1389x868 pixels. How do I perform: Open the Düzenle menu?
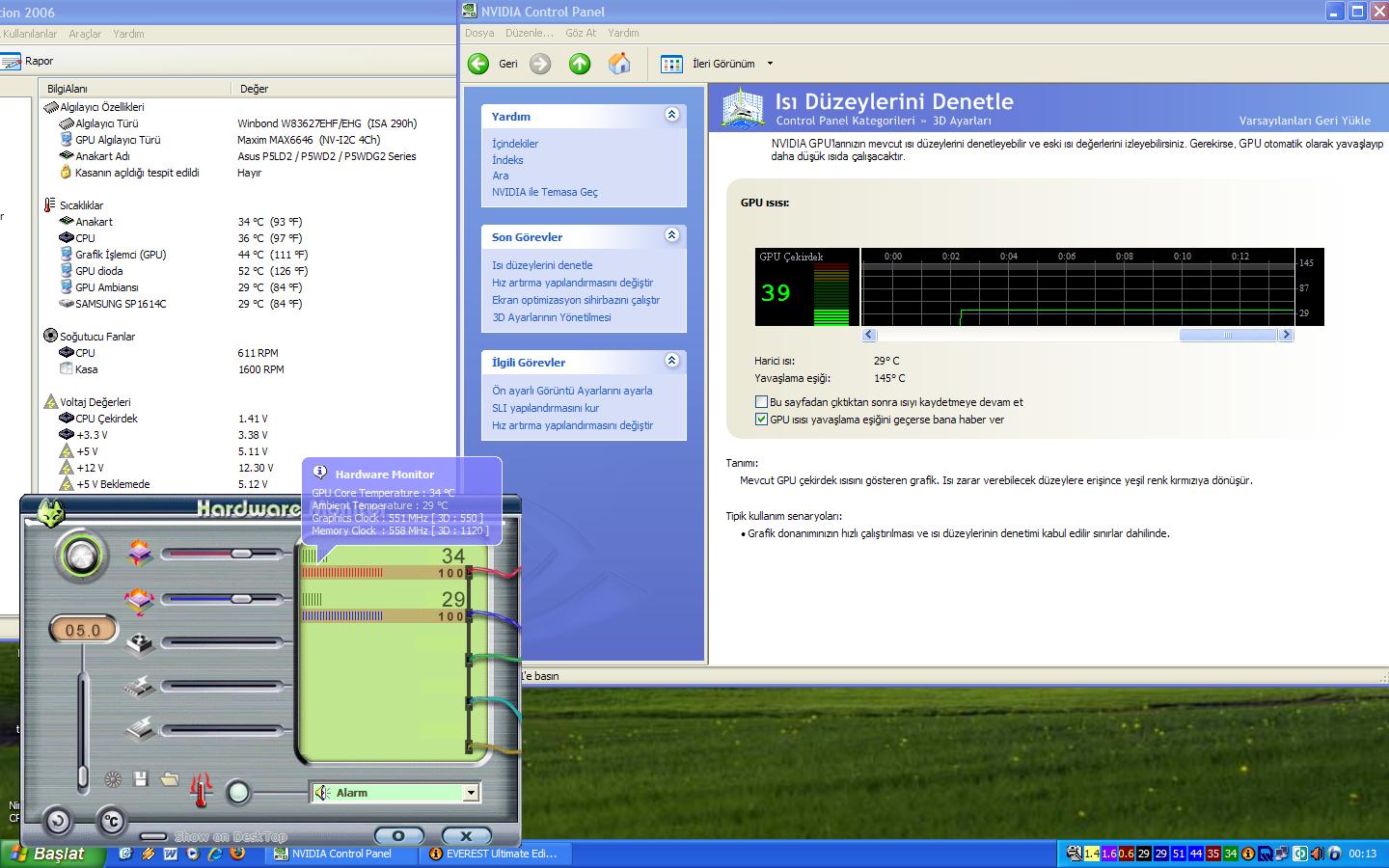530,33
